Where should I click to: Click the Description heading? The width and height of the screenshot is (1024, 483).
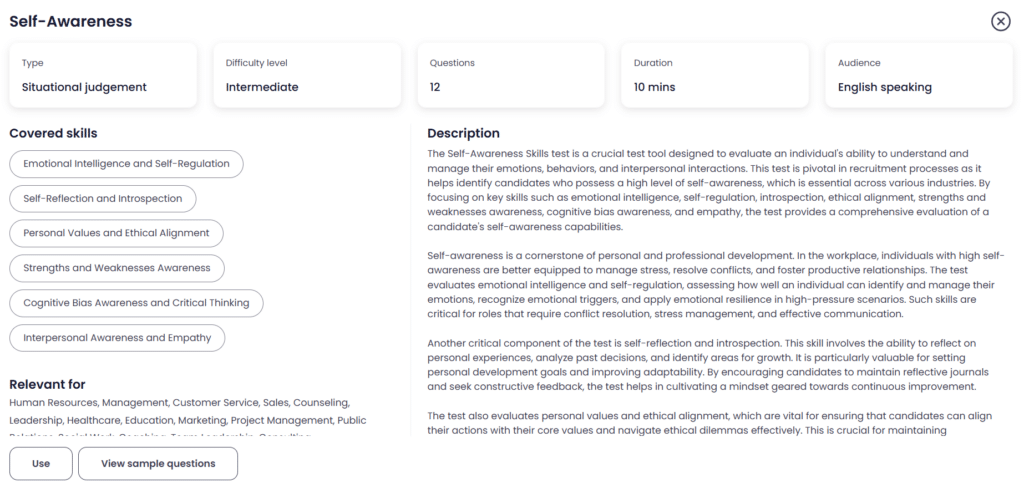pyautogui.click(x=463, y=133)
